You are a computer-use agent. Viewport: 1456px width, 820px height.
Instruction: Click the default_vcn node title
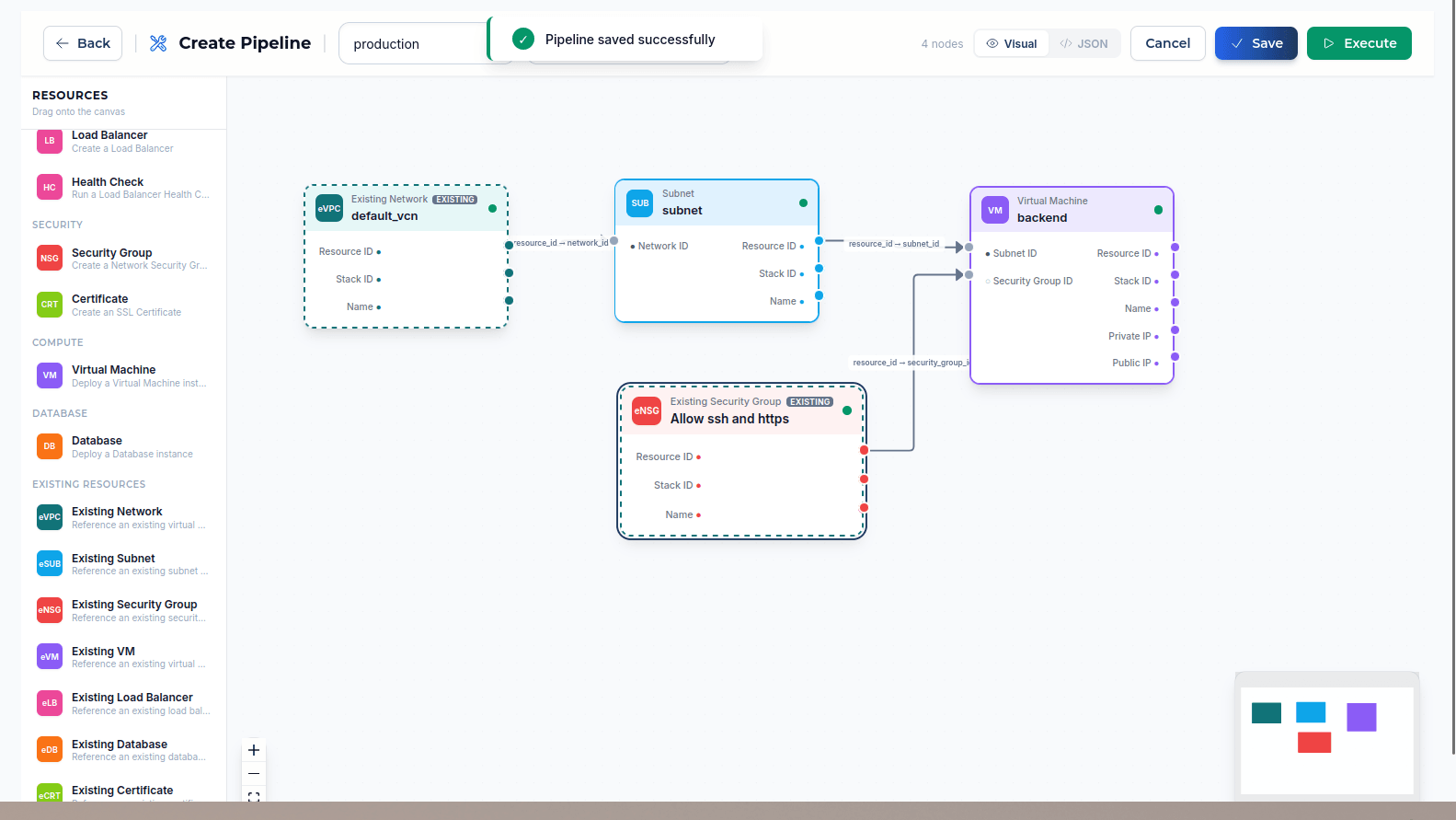coord(384,216)
